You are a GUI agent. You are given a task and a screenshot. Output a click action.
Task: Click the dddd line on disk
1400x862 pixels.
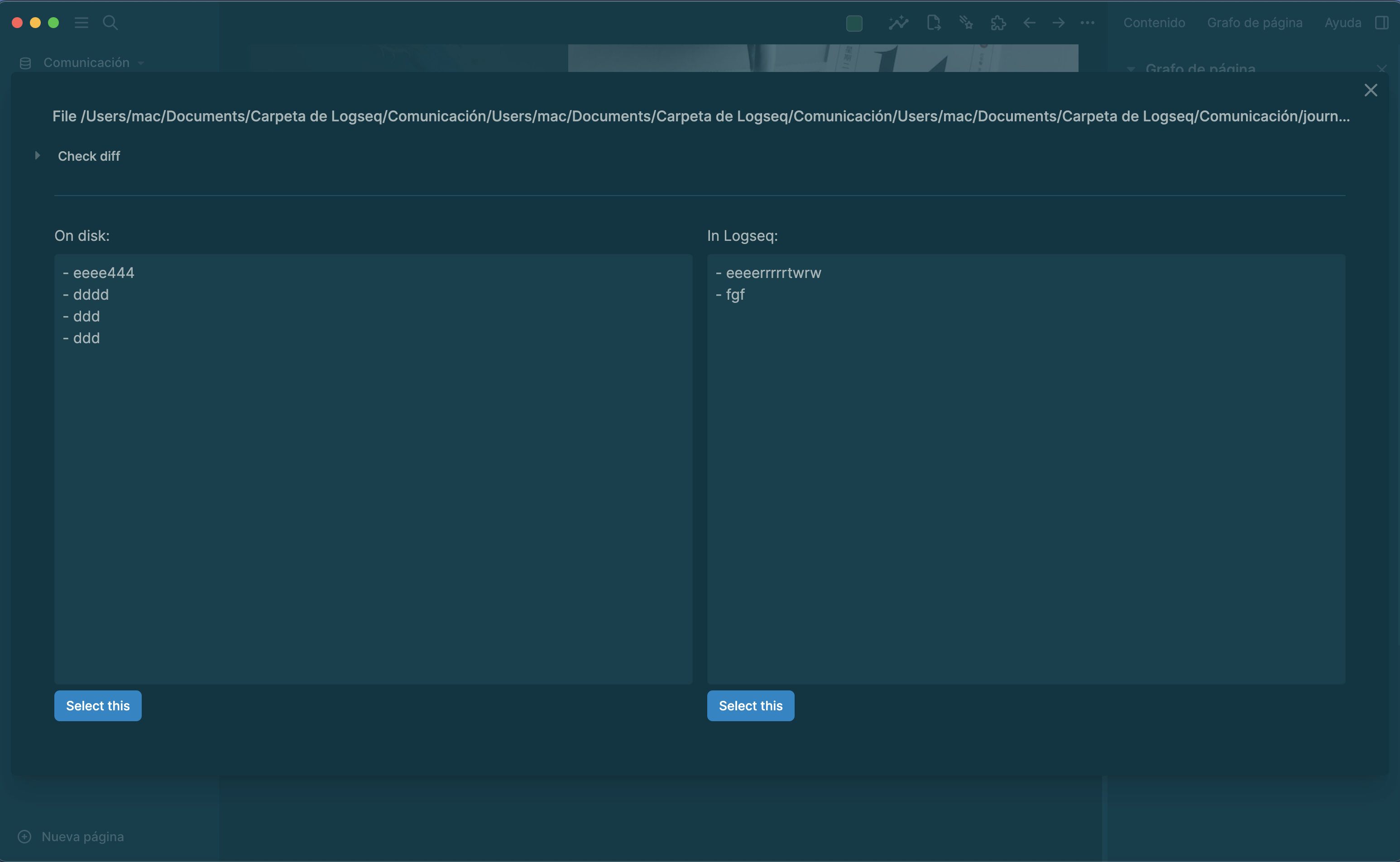click(86, 294)
